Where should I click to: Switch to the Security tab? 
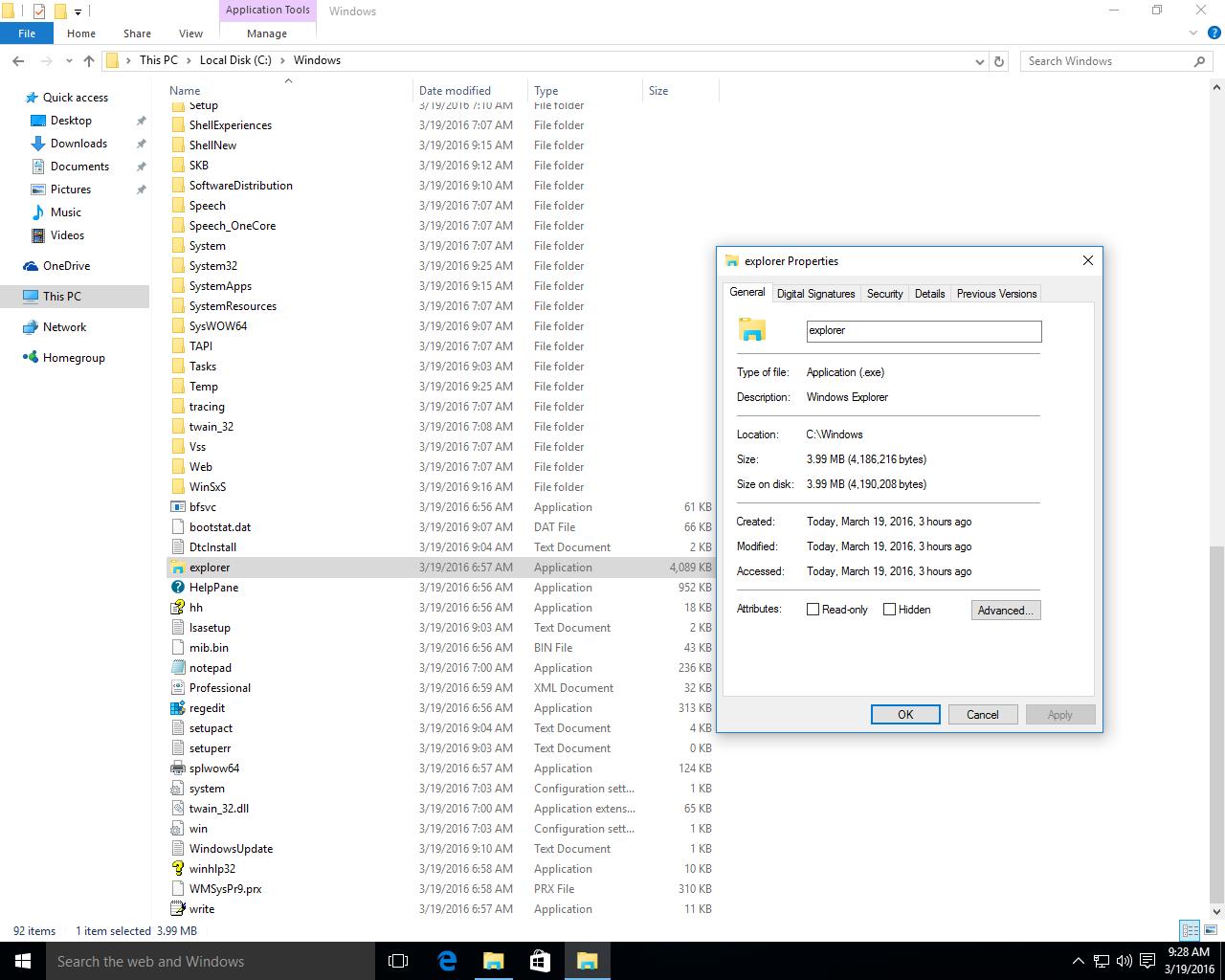[x=884, y=294]
